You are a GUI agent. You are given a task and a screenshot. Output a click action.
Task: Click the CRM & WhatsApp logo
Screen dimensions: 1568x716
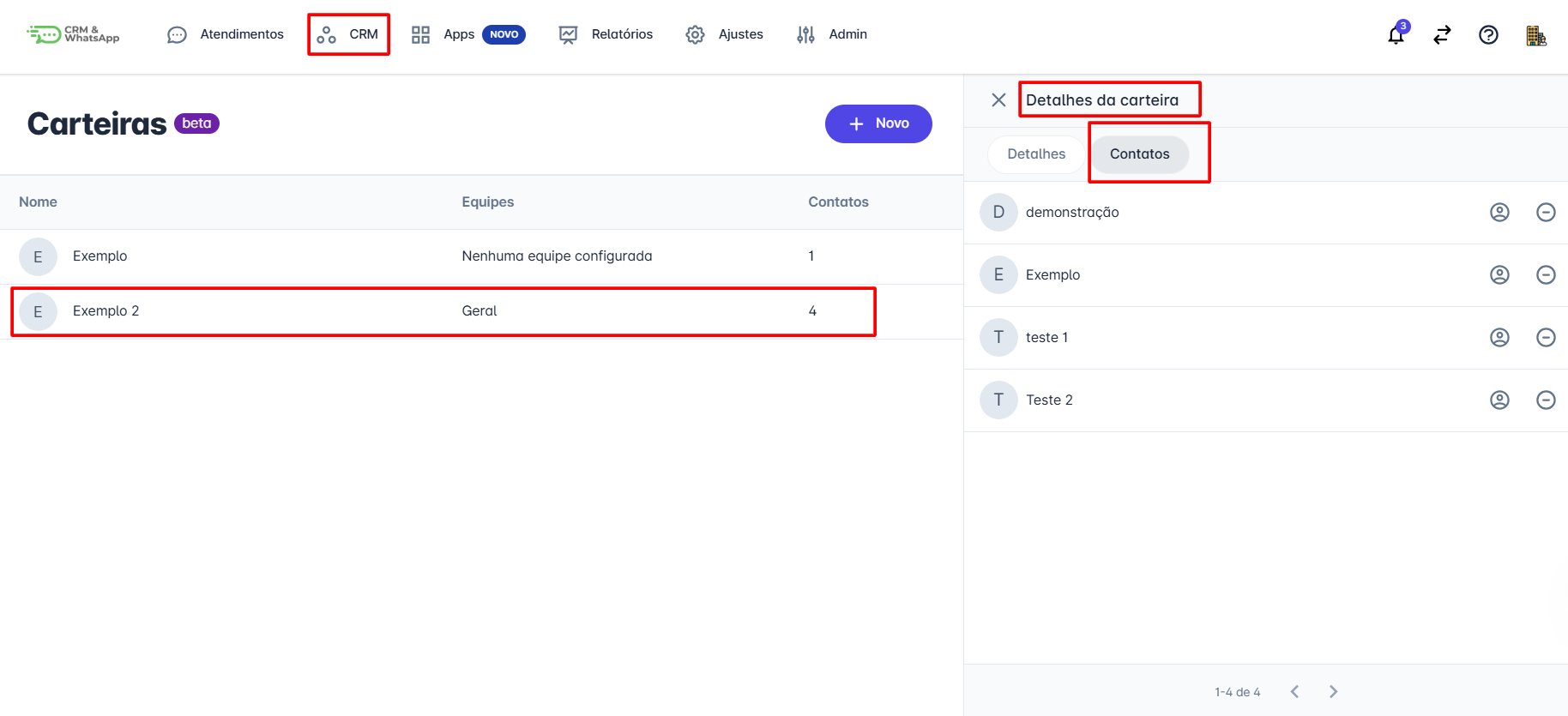74,34
